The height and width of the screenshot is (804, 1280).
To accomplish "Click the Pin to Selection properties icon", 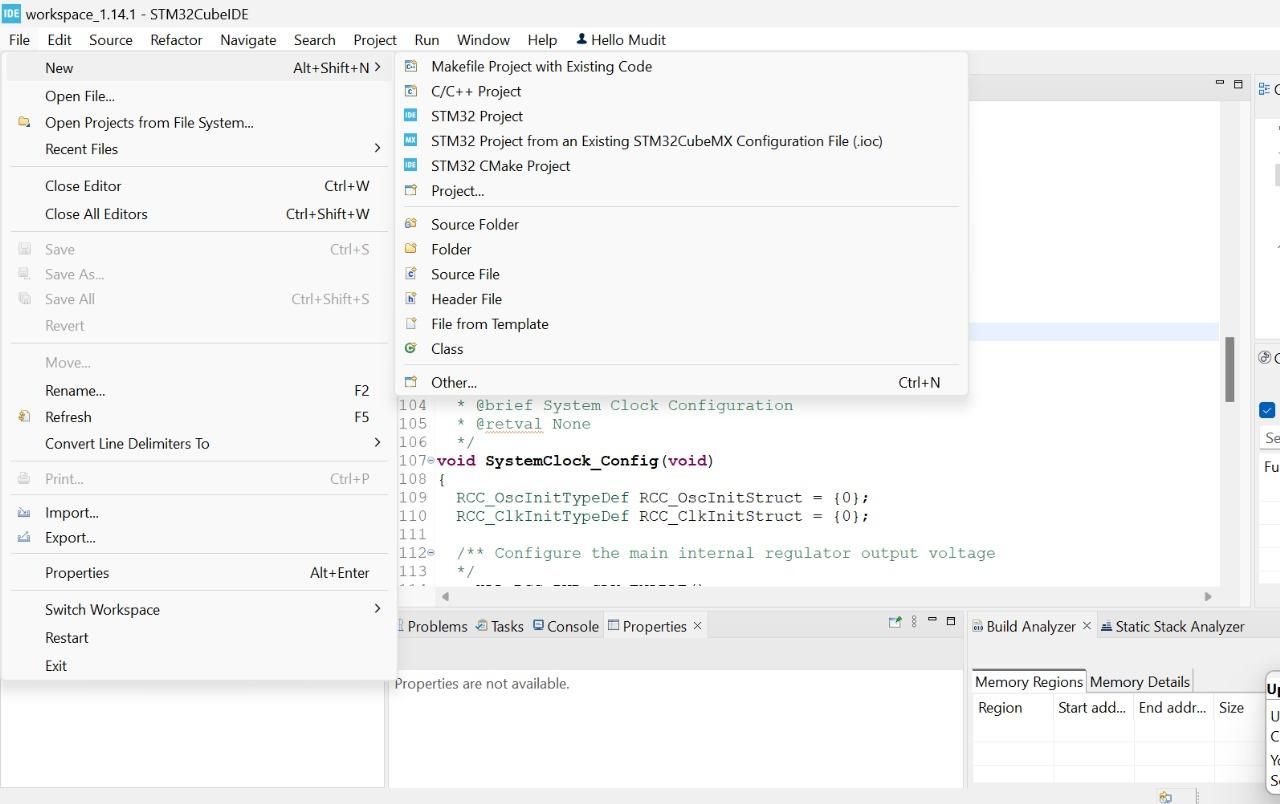I will point(894,622).
